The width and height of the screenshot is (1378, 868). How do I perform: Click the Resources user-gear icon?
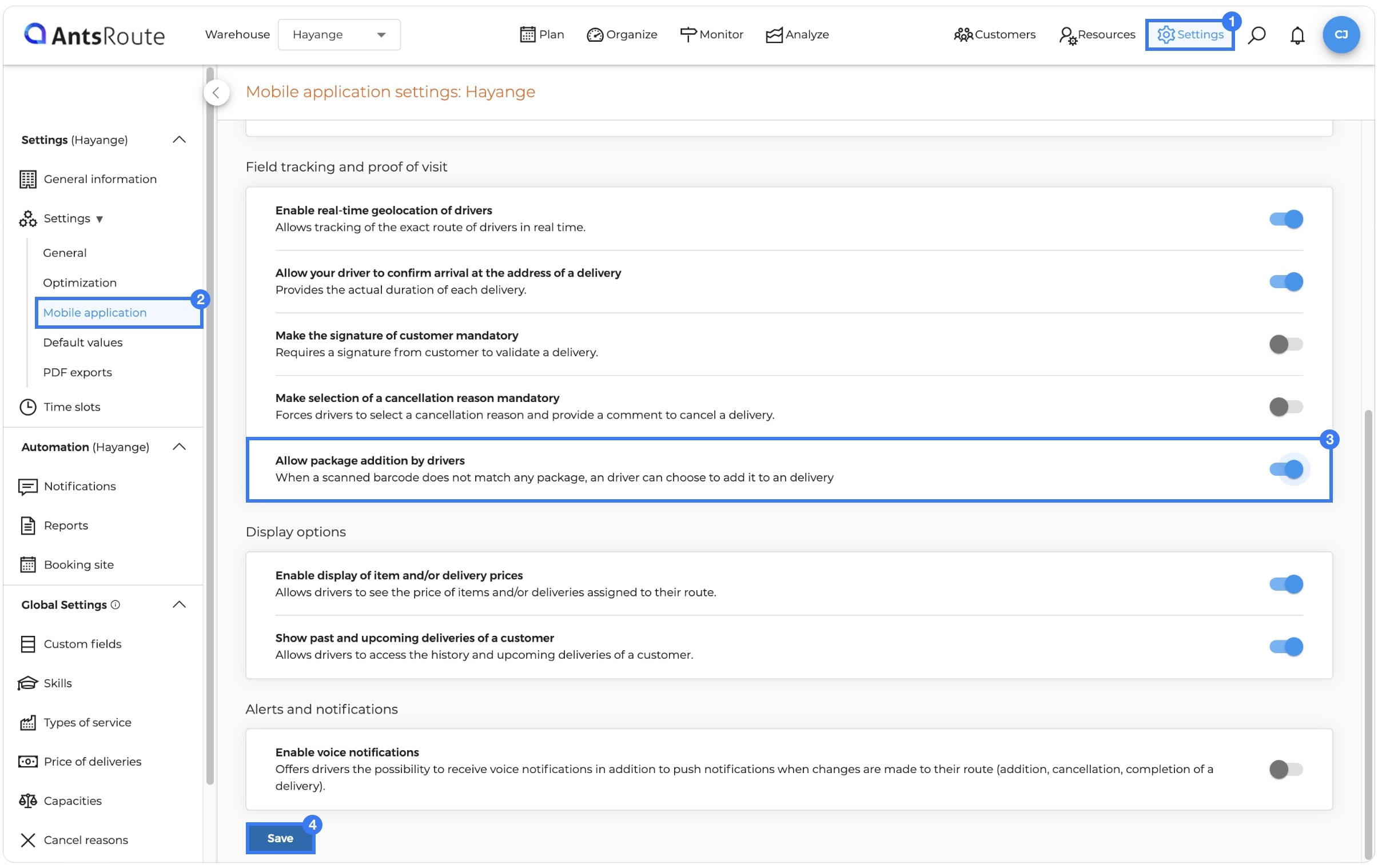[1068, 35]
